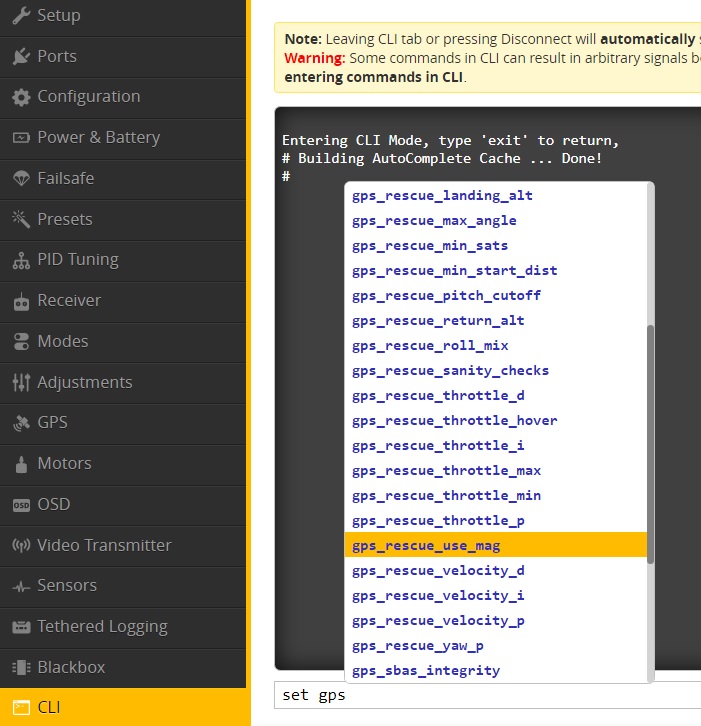
Task: Go to the Motors tab
Action: pos(64,464)
